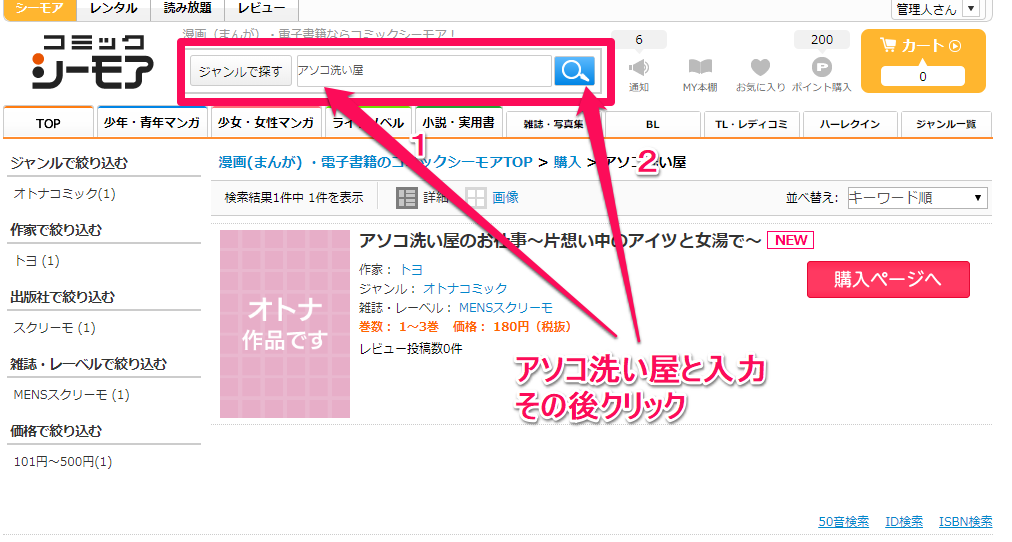Image resolution: width=1012 pixels, height=542 pixels.
Task: Open the ID検索 link
Action: 904,521
